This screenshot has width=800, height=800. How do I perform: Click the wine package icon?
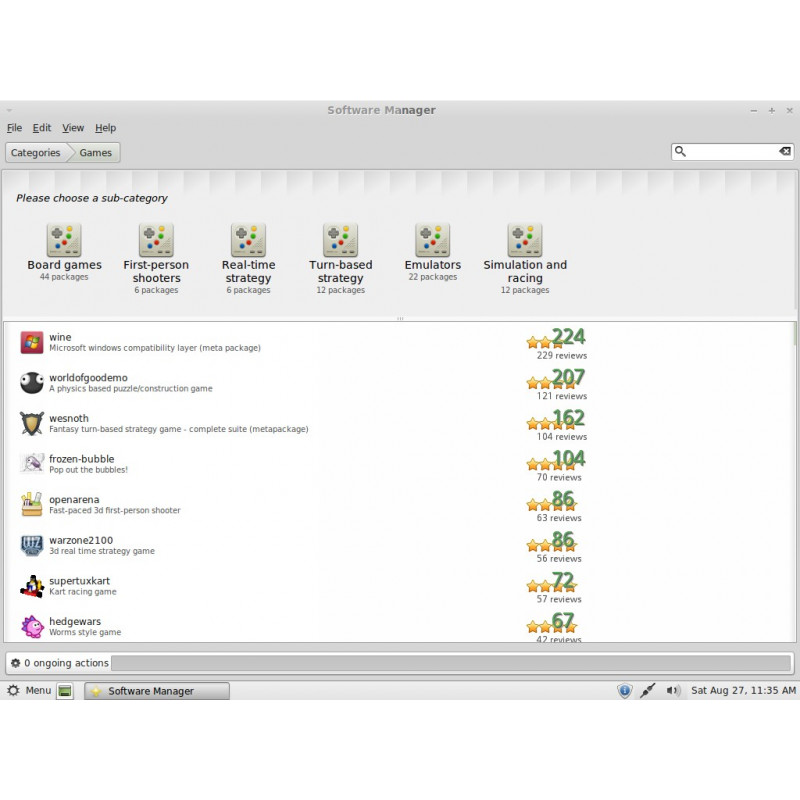pyautogui.click(x=32, y=343)
